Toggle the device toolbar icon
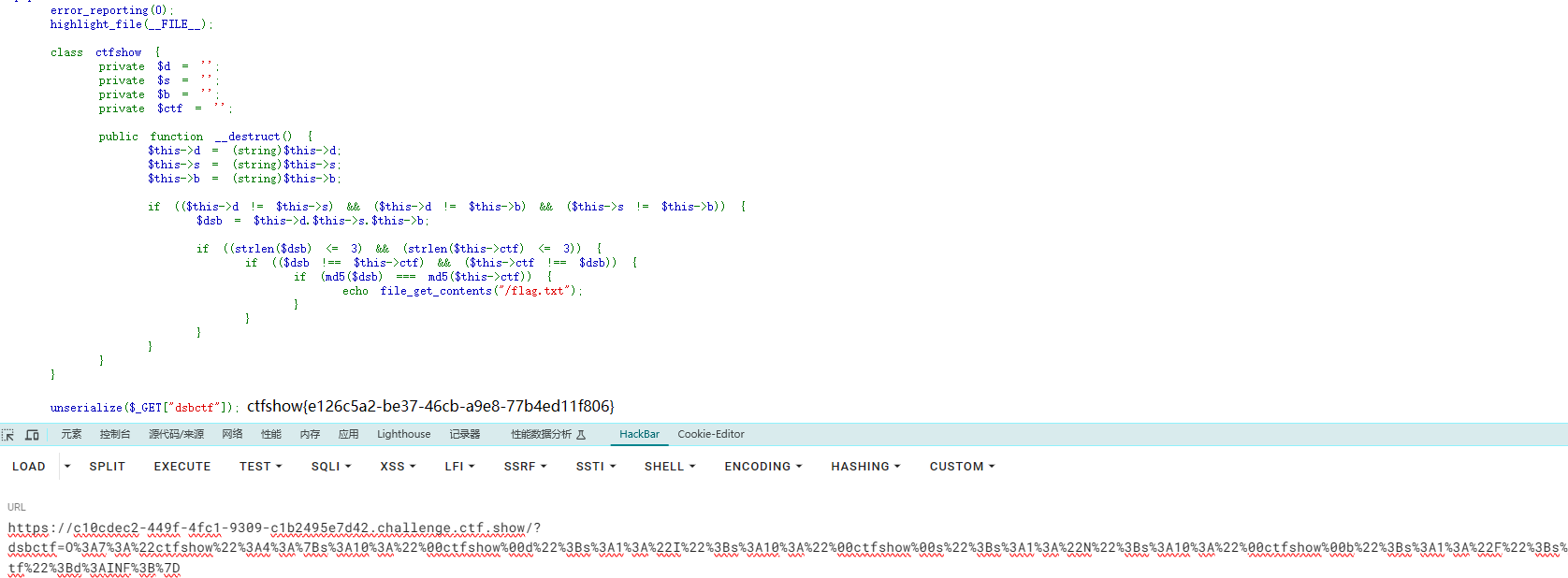1568x578 pixels. coord(32,435)
